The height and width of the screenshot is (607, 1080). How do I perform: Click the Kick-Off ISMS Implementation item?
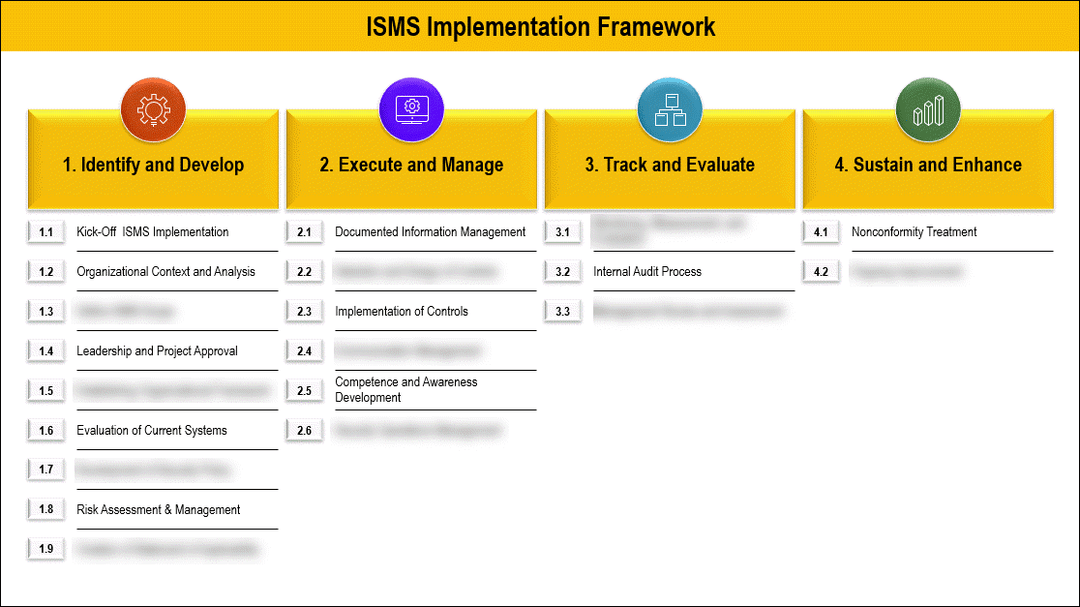[x=152, y=232]
